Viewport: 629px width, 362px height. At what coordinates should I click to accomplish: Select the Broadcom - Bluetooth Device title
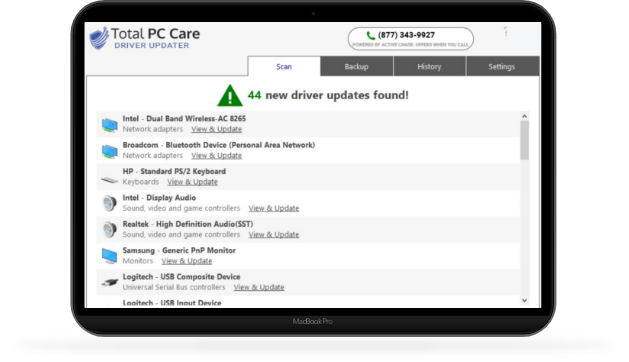point(219,145)
